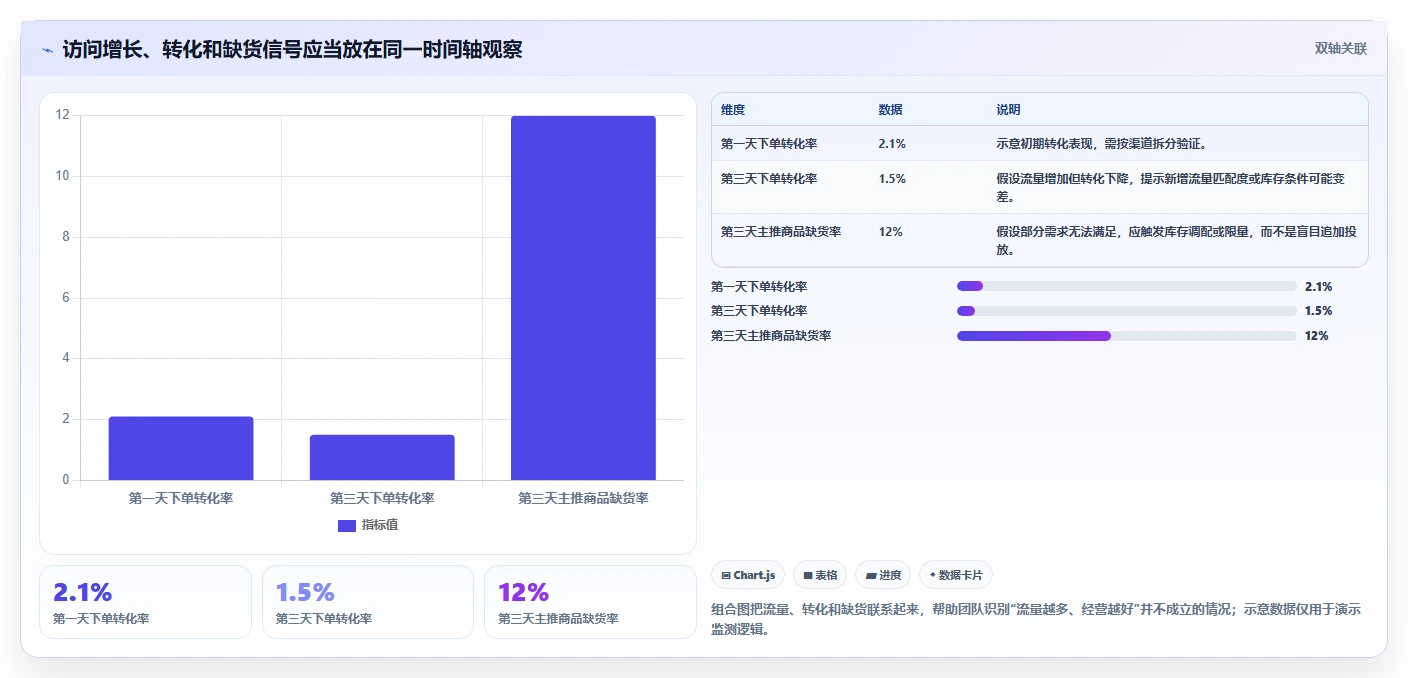Click the Chart.js tag chip
The width and height of the screenshot is (1408, 678).
(748, 575)
